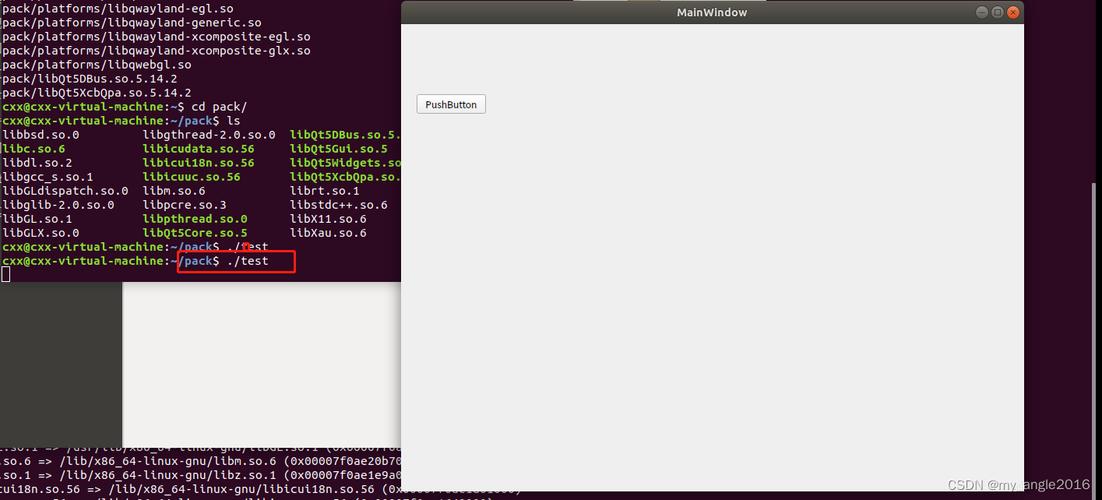Click the MainWindow title bar text
This screenshot has width=1102, height=500.
(x=711, y=12)
